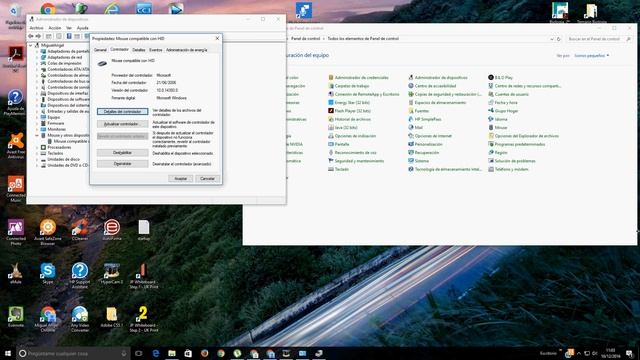
Task: Click Forward arrow in Device Manager toolbar
Action: pyautogui.click(x=38, y=36)
